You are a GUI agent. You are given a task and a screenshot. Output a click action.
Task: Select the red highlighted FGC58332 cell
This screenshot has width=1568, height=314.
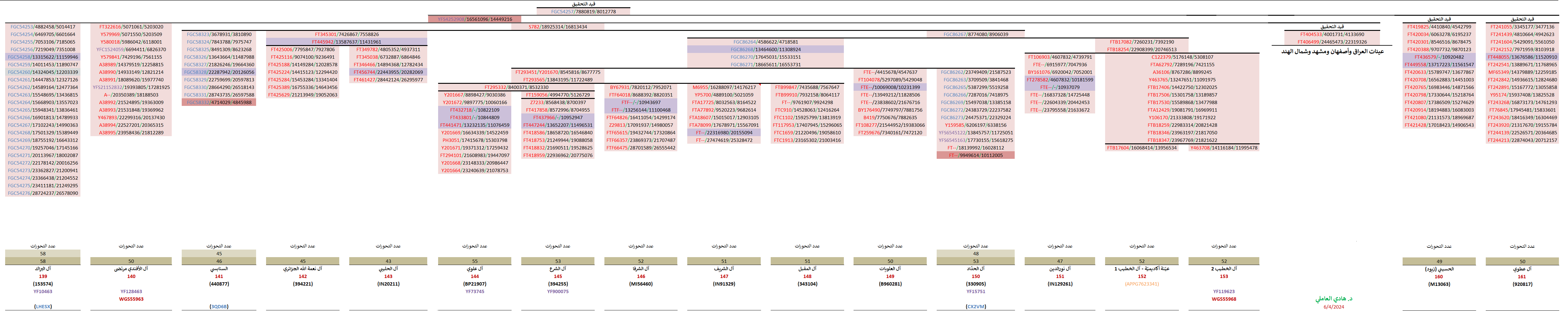pyautogui.click(x=219, y=103)
